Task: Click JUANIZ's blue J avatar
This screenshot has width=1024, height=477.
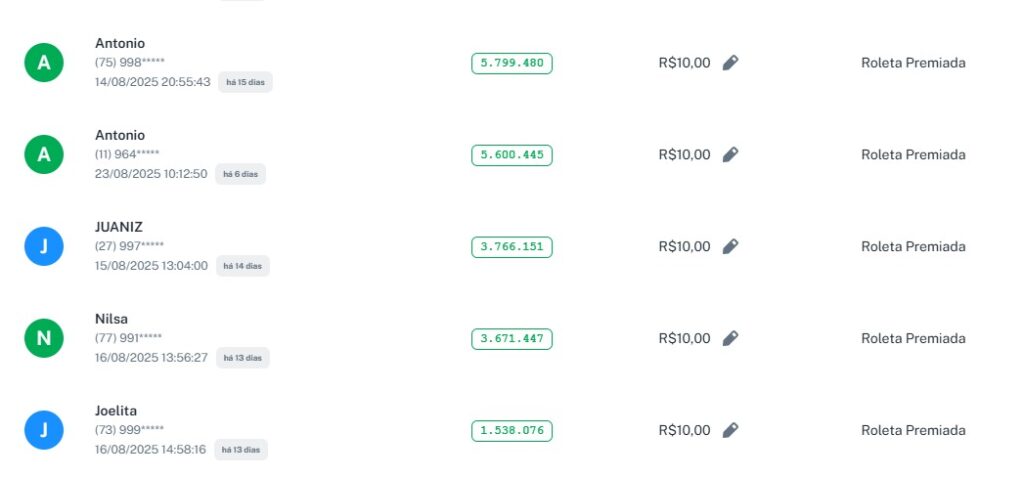Action: [x=44, y=247]
